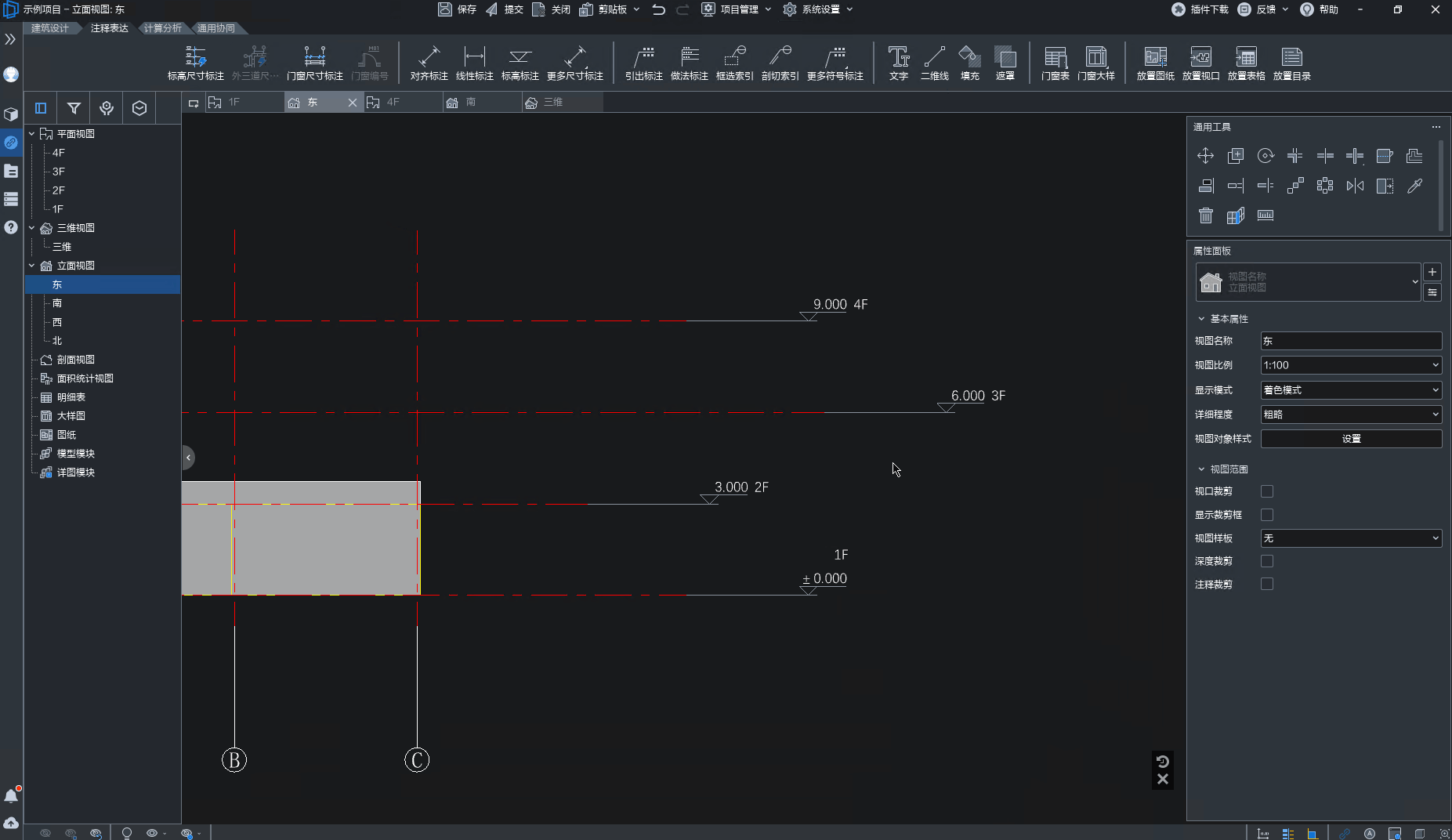Image resolution: width=1452 pixels, height=840 pixels.
Task: Choose the 填充 fill tool
Action: [969, 63]
